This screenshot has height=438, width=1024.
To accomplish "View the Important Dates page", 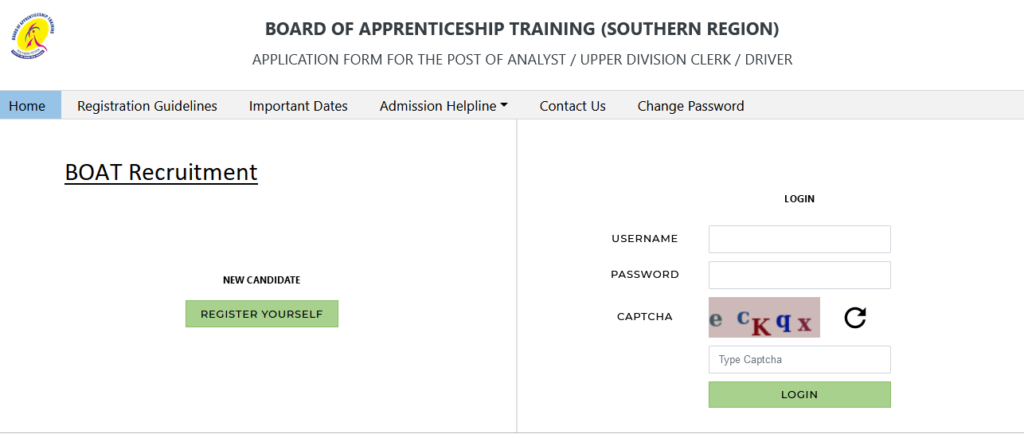I will pos(298,106).
